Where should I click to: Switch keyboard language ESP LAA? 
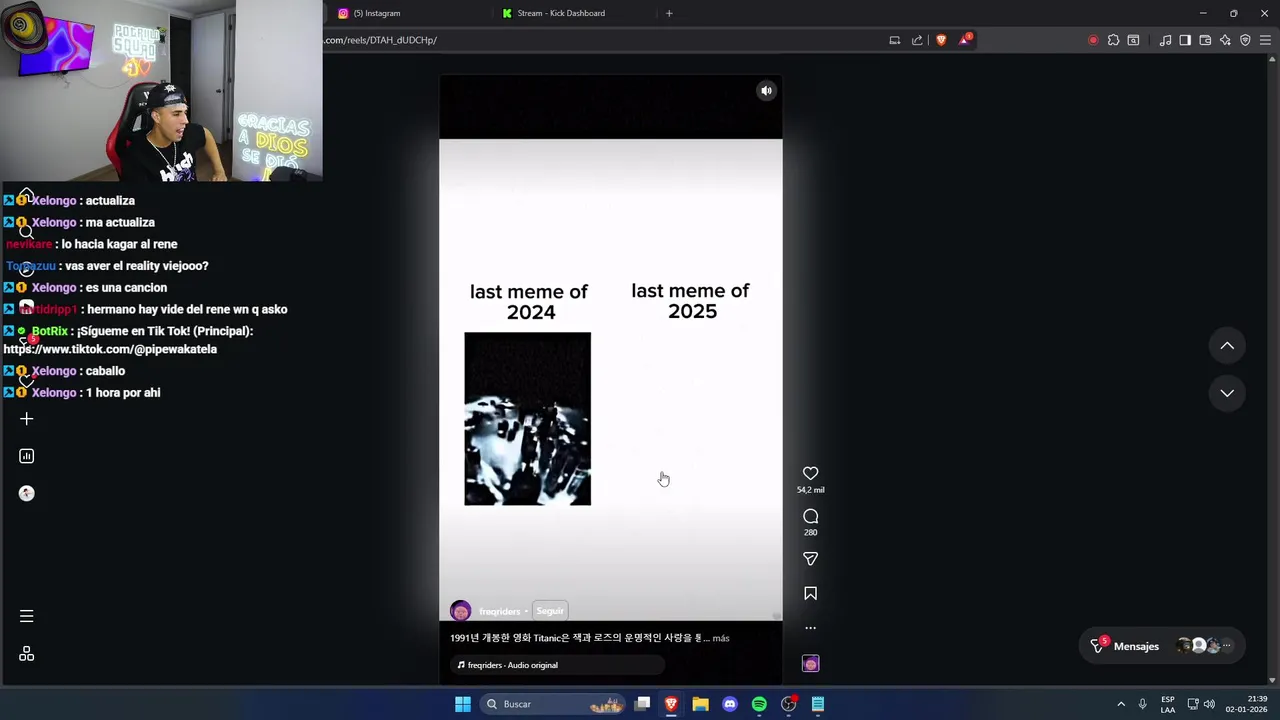click(x=1168, y=704)
